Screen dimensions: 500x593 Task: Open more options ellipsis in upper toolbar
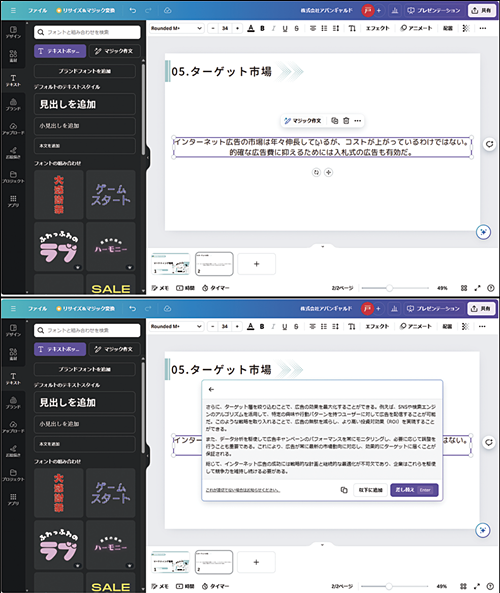[483, 28]
